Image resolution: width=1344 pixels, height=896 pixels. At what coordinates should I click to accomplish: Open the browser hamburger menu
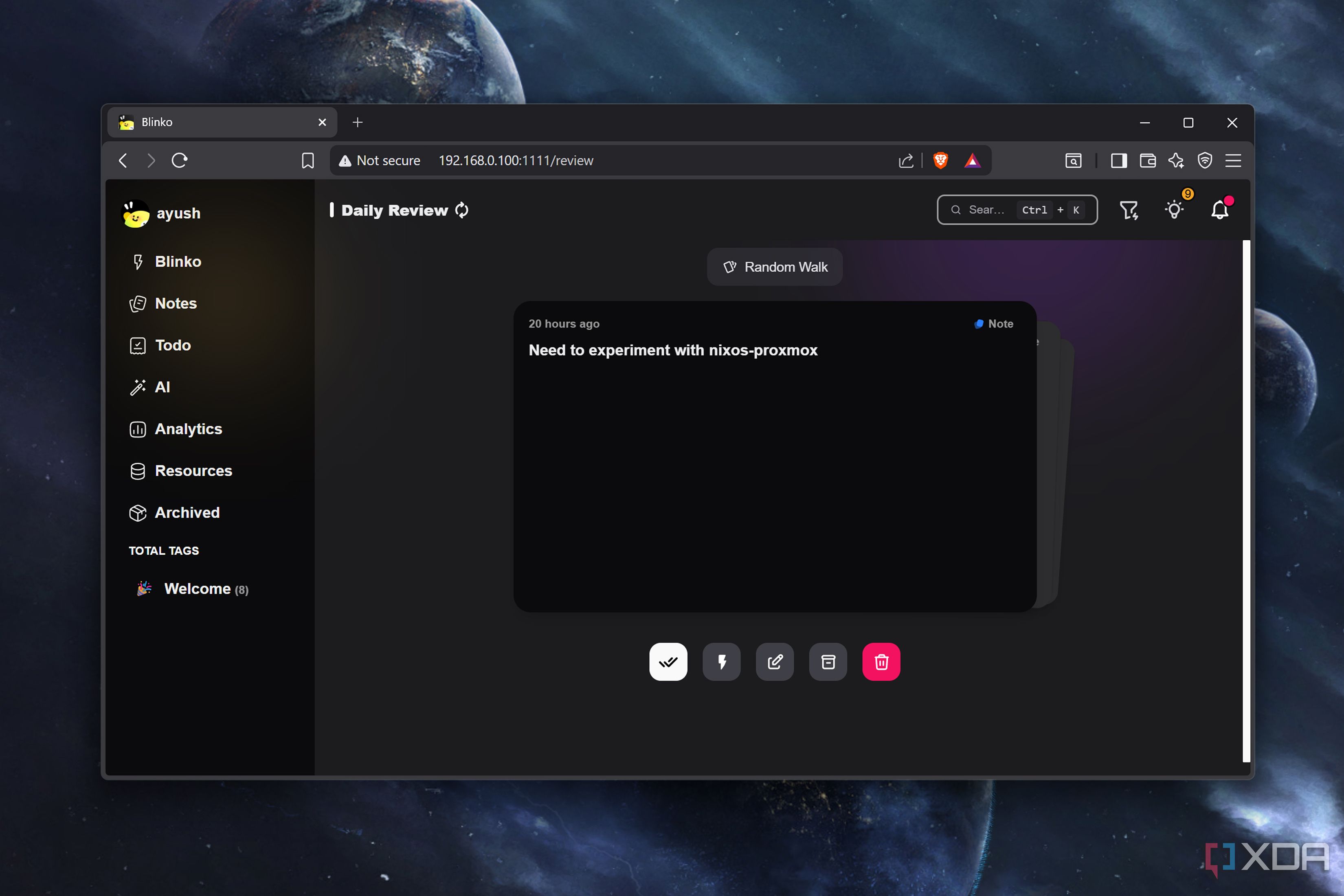point(1233,160)
